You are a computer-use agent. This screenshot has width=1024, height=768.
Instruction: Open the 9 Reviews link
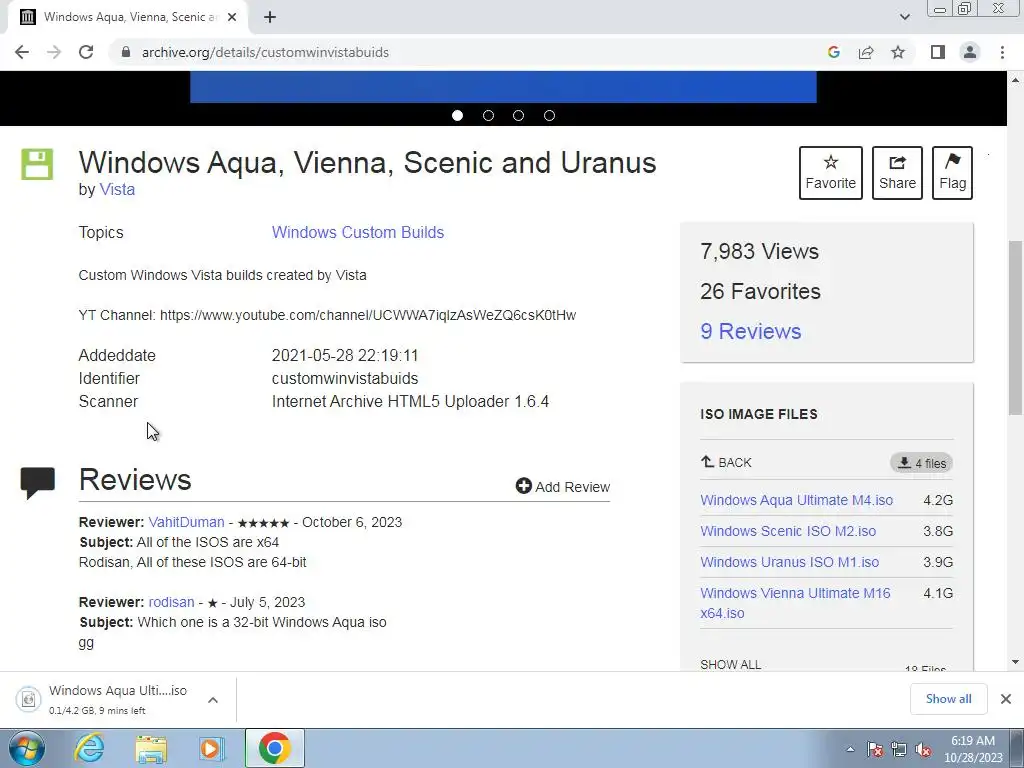750,331
